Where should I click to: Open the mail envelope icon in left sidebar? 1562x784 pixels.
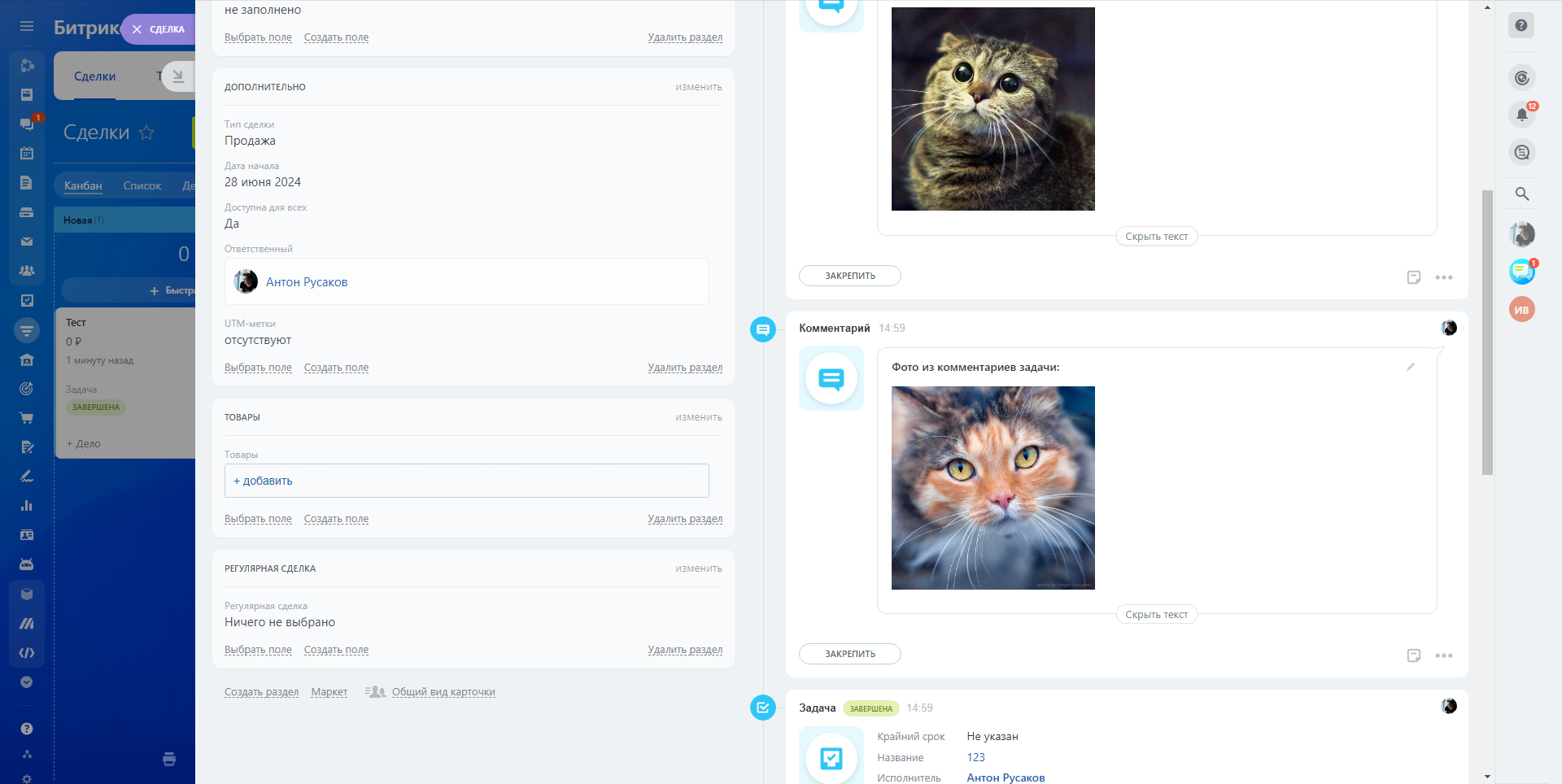(x=27, y=242)
